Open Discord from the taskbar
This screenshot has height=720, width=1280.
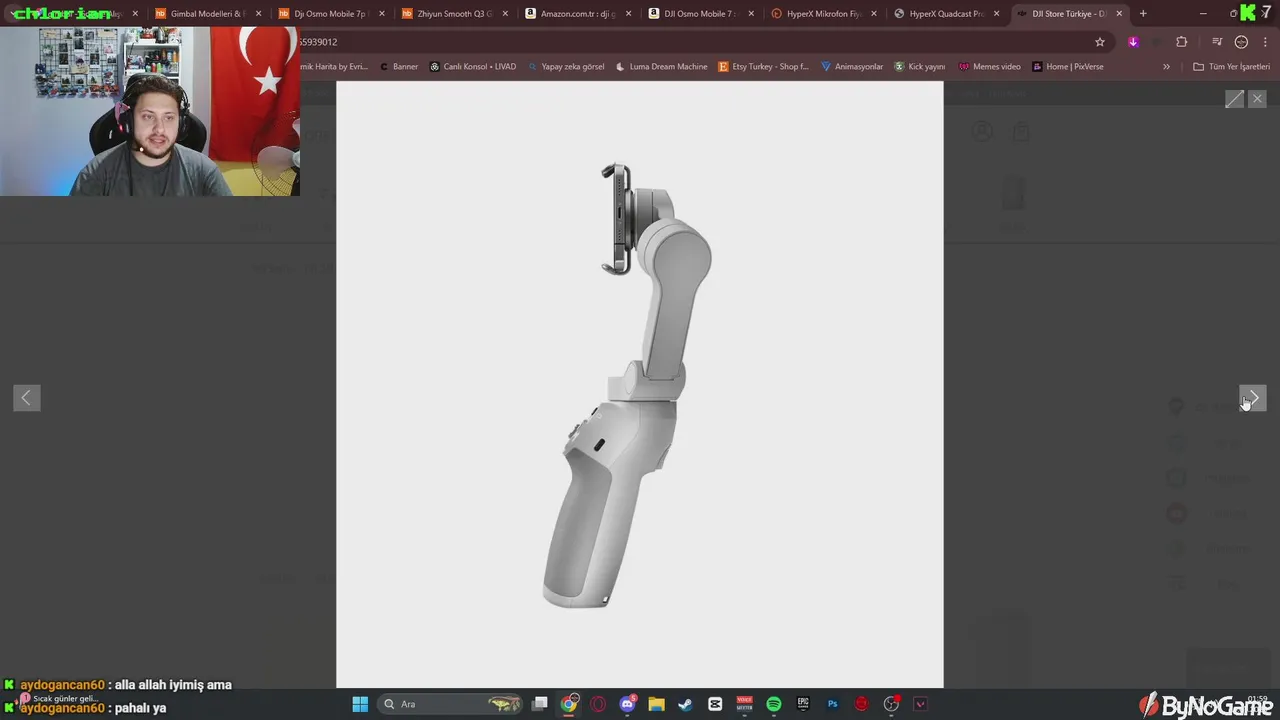pyautogui.click(x=627, y=704)
